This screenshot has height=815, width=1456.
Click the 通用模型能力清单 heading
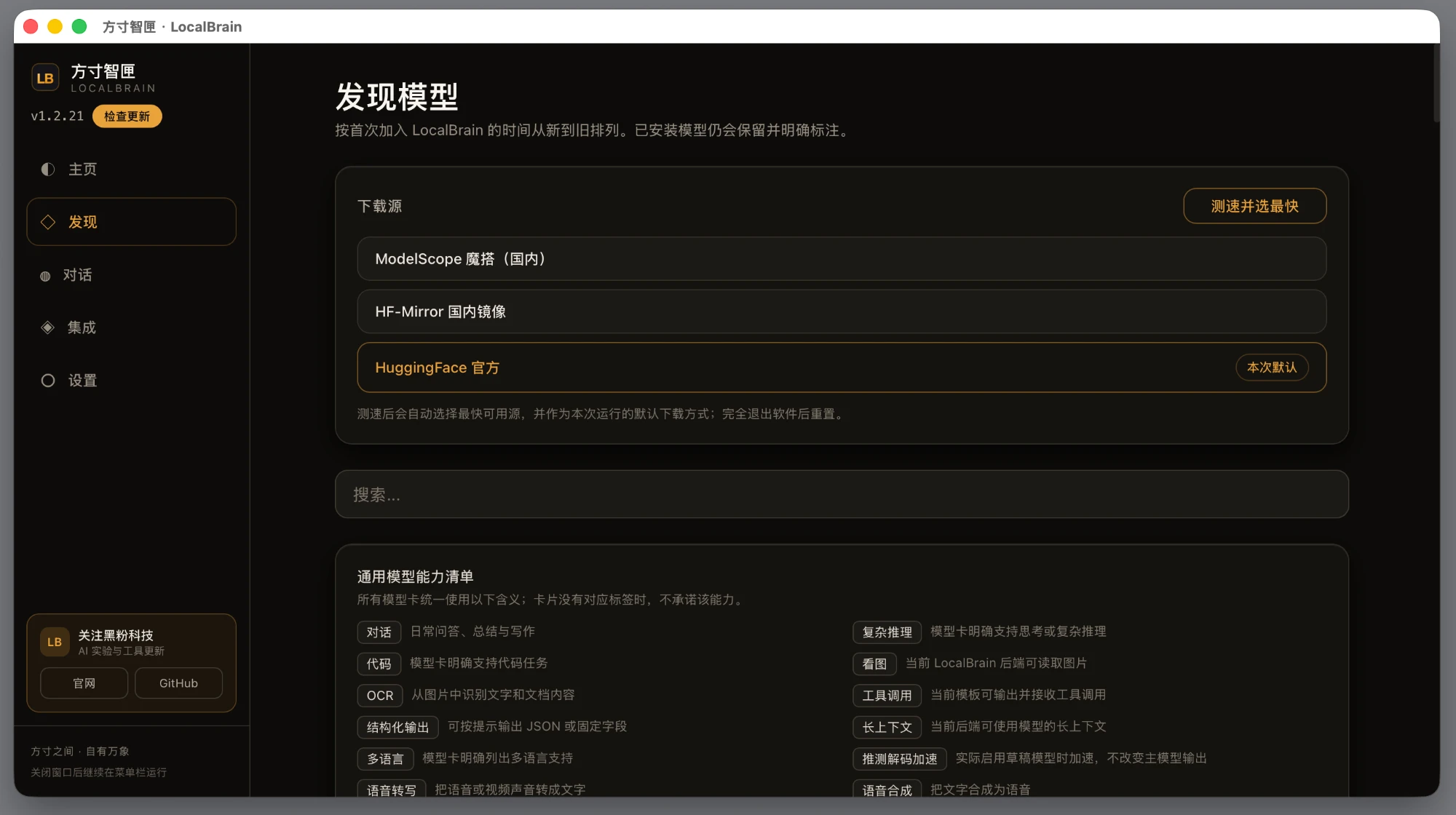(415, 576)
